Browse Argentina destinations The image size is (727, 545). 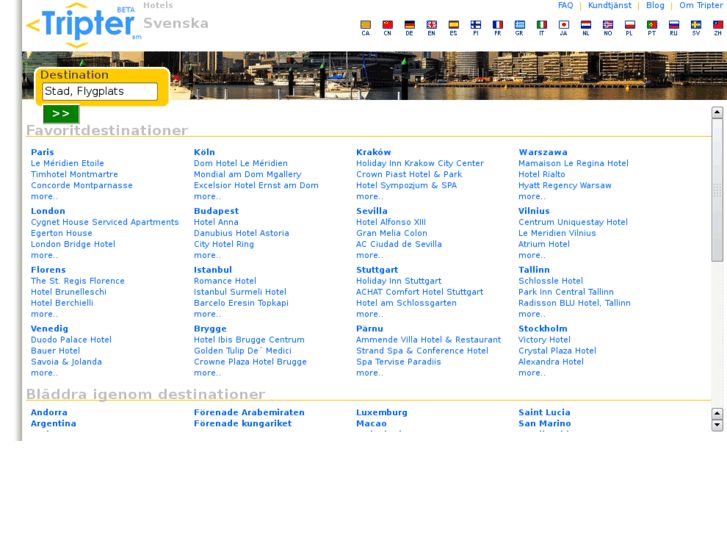coord(53,424)
